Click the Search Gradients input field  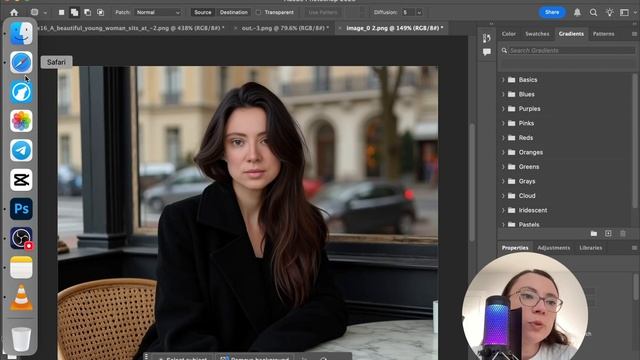[571, 50]
